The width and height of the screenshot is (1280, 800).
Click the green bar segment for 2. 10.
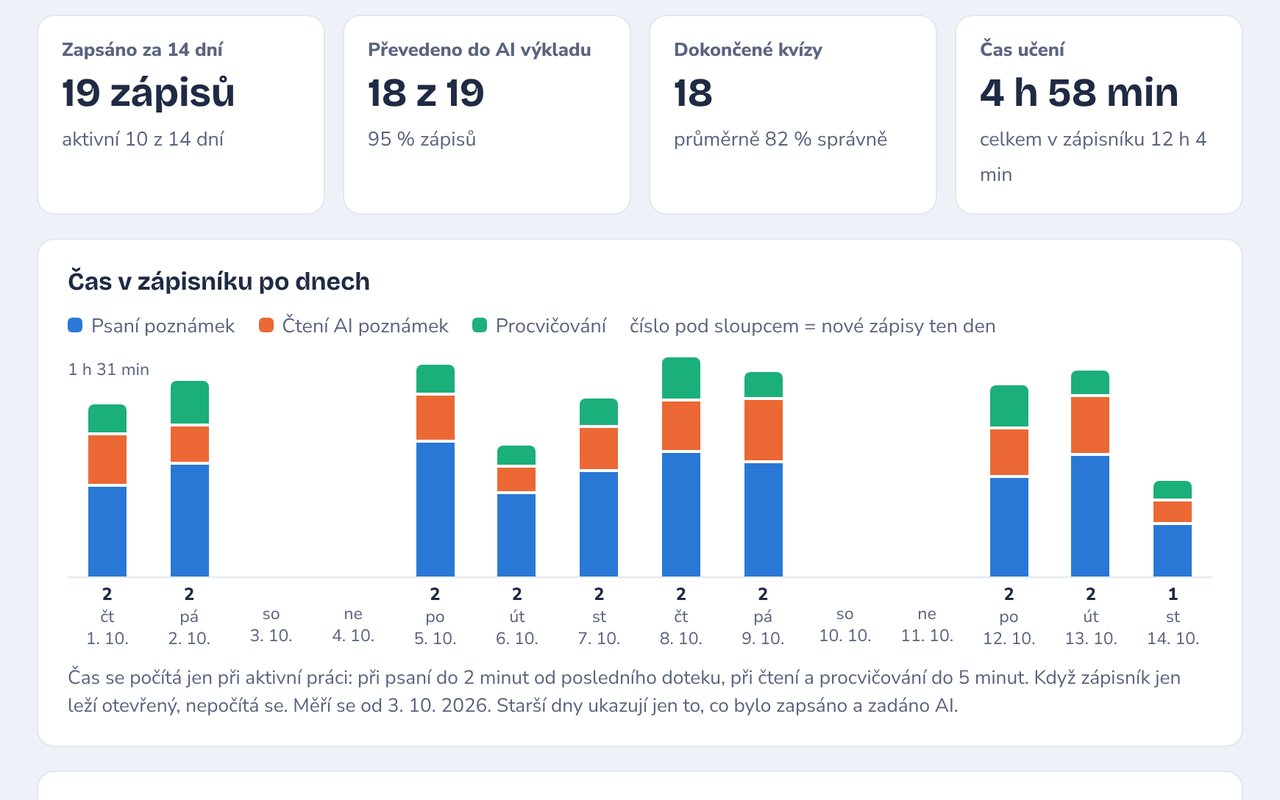(189, 402)
